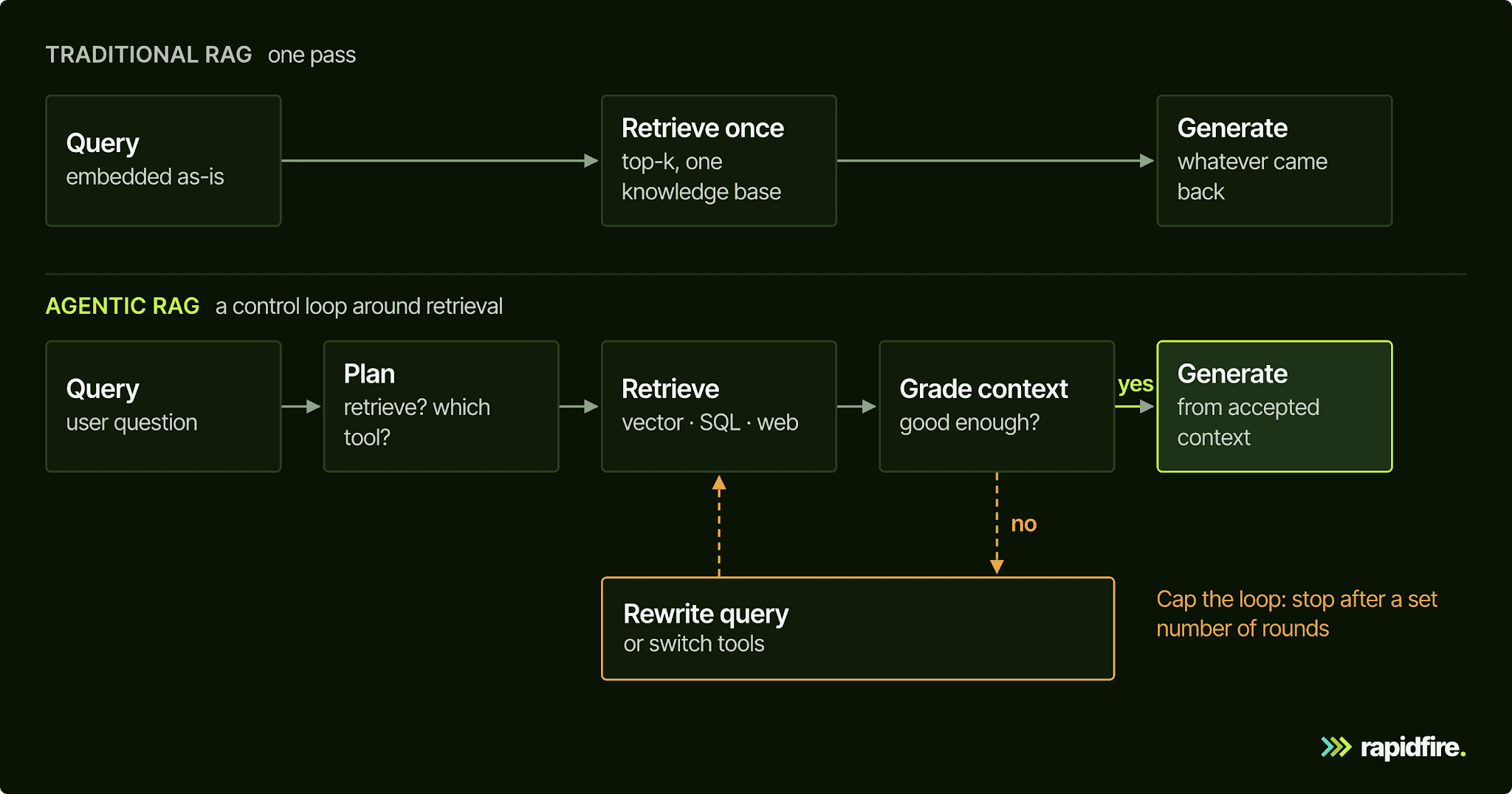Click 'top-k, one knowledge base' text
Image resolution: width=1512 pixels, height=794 pixels.
[x=701, y=177]
